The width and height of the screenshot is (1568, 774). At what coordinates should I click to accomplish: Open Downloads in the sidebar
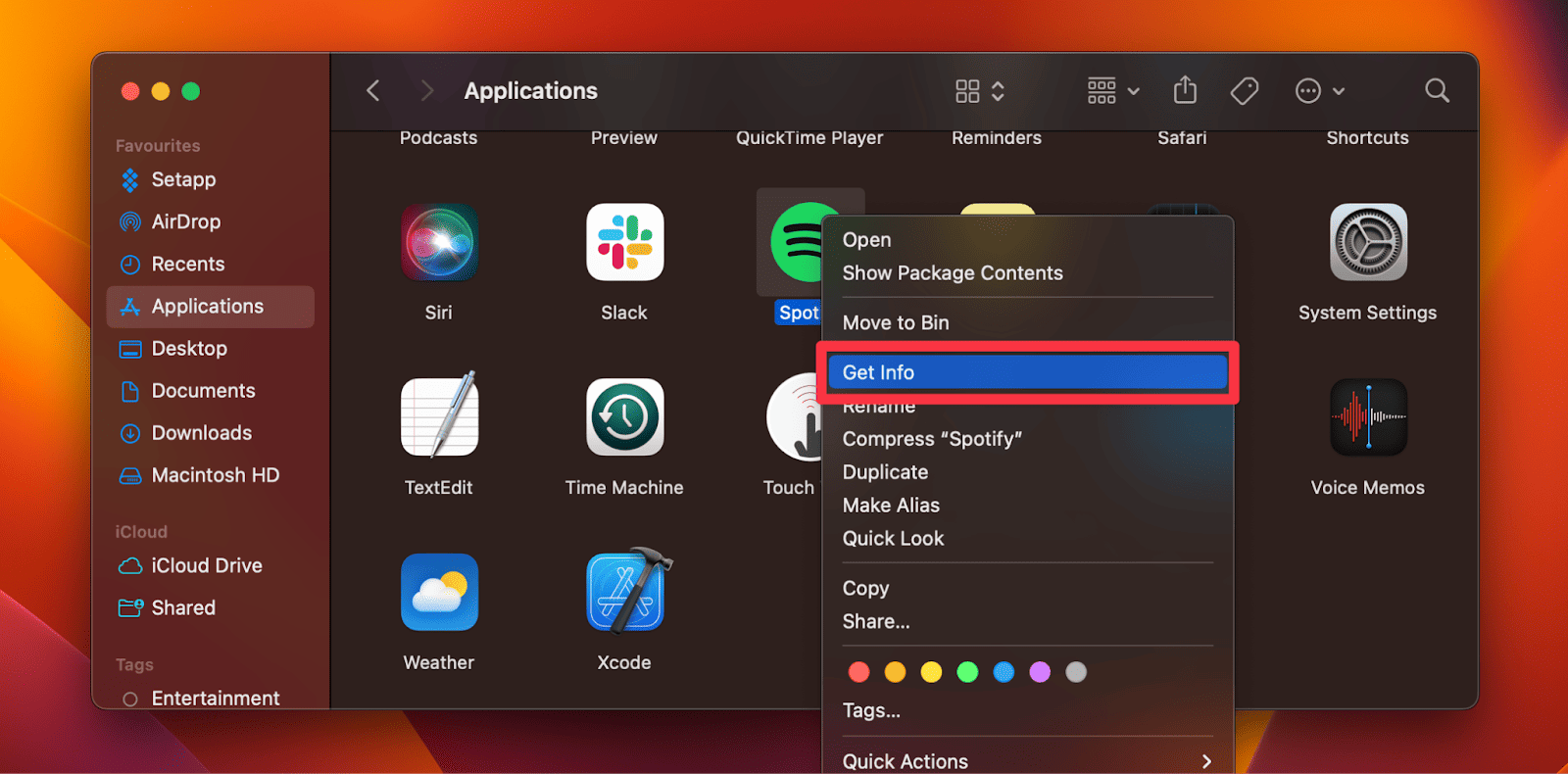pyautogui.click(x=210, y=433)
